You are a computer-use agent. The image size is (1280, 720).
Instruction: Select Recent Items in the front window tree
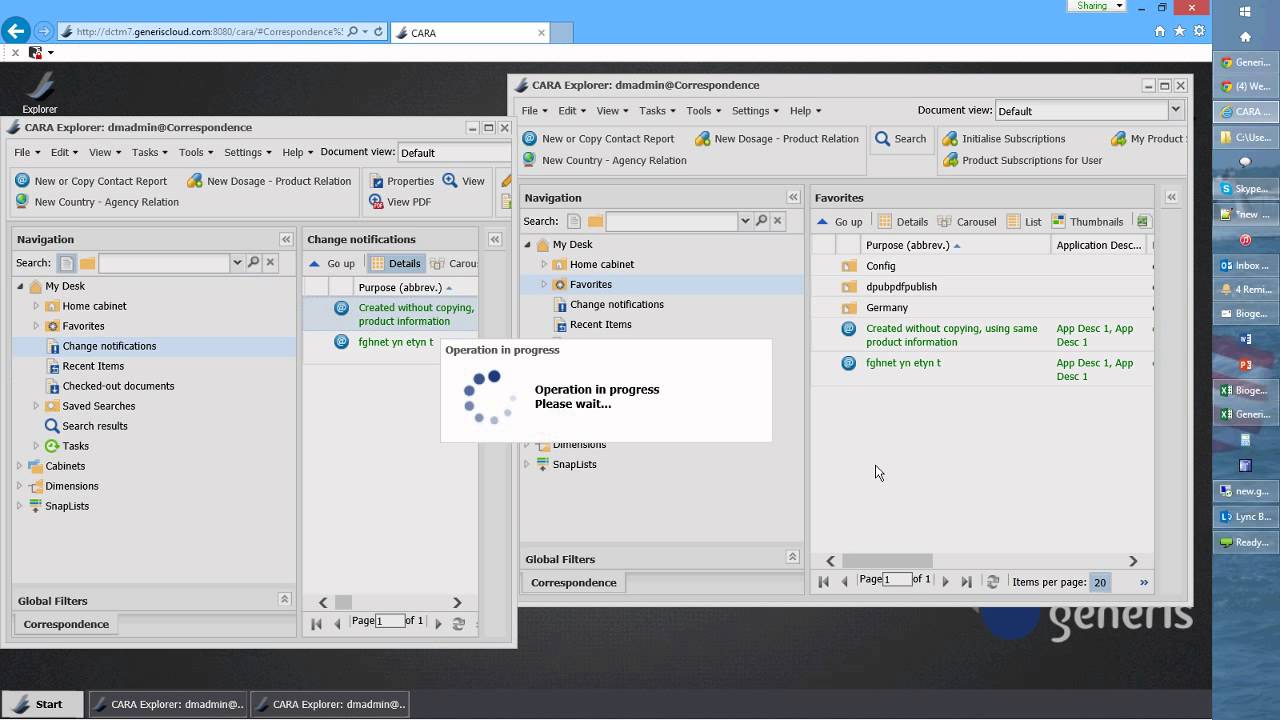coord(601,324)
